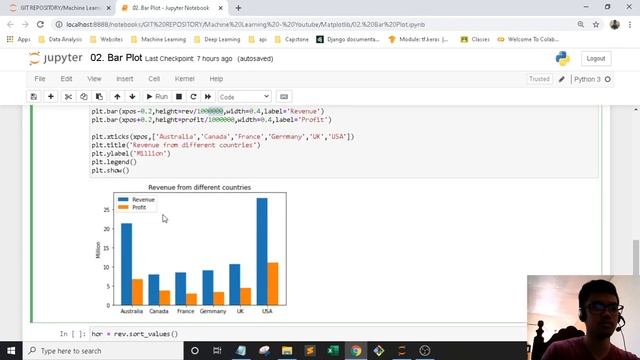The width and height of the screenshot is (640, 360).
Task: Open the Edit menu
Action: click(x=66, y=79)
